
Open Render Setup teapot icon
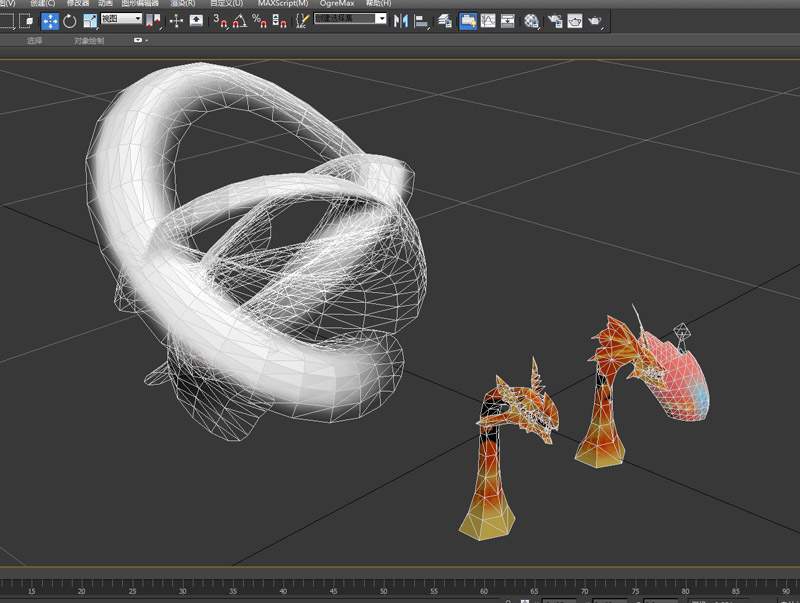pyautogui.click(x=555, y=20)
